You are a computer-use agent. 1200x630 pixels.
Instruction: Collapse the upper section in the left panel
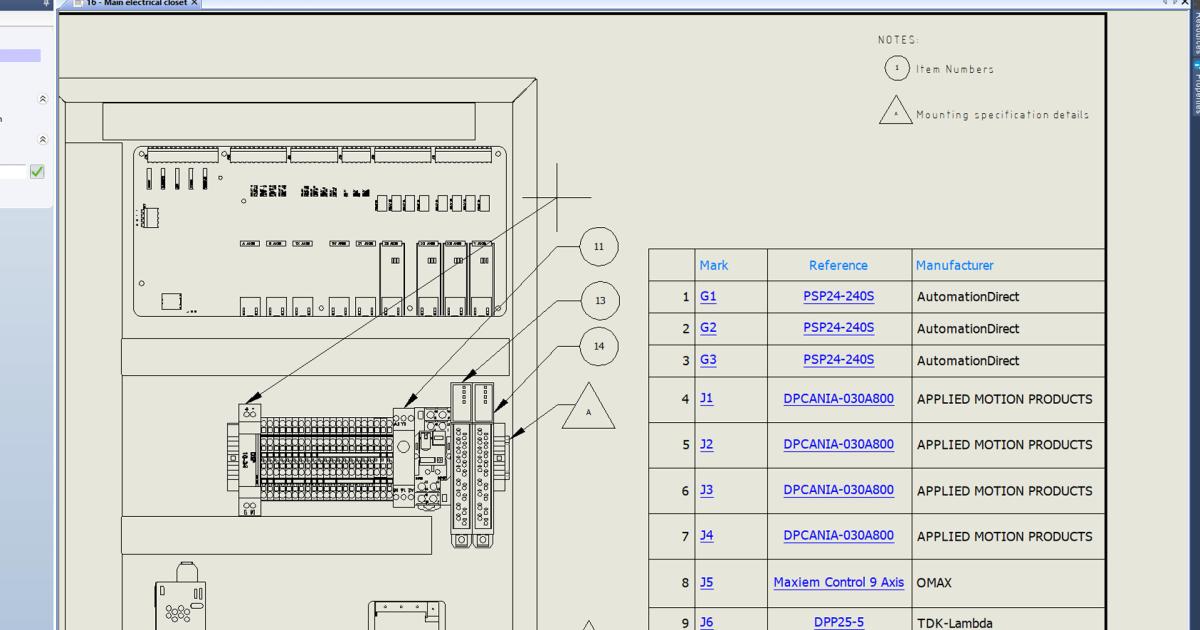pos(42,99)
